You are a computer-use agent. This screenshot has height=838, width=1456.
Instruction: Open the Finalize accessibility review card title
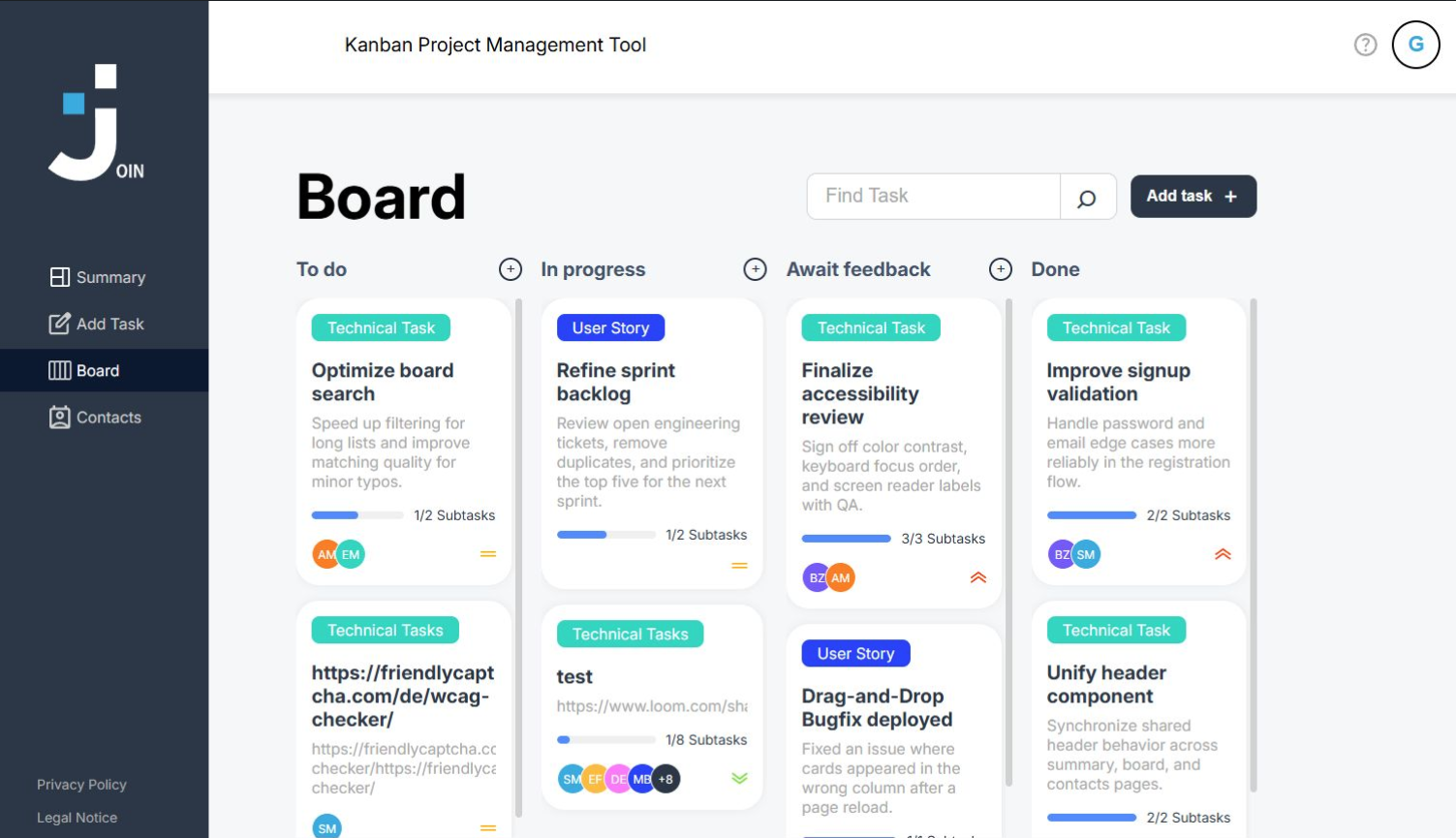tap(860, 393)
